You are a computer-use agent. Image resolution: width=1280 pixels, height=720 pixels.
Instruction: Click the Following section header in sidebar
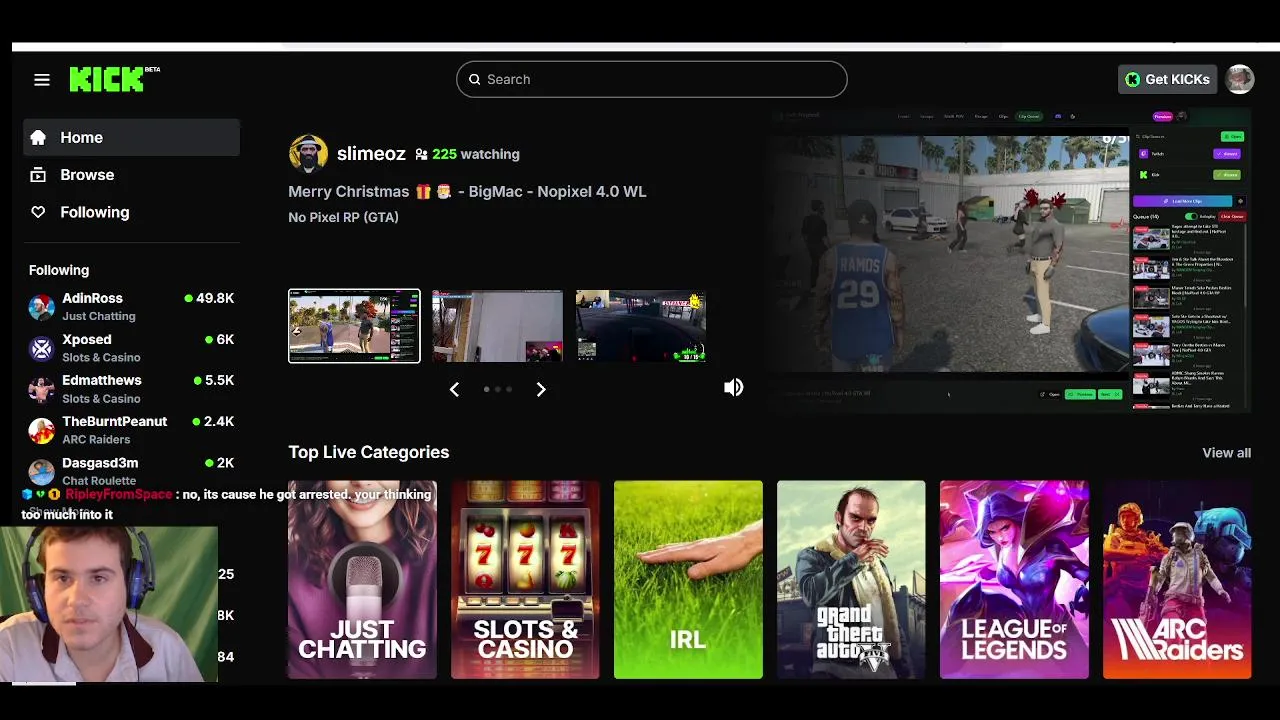[59, 270]
